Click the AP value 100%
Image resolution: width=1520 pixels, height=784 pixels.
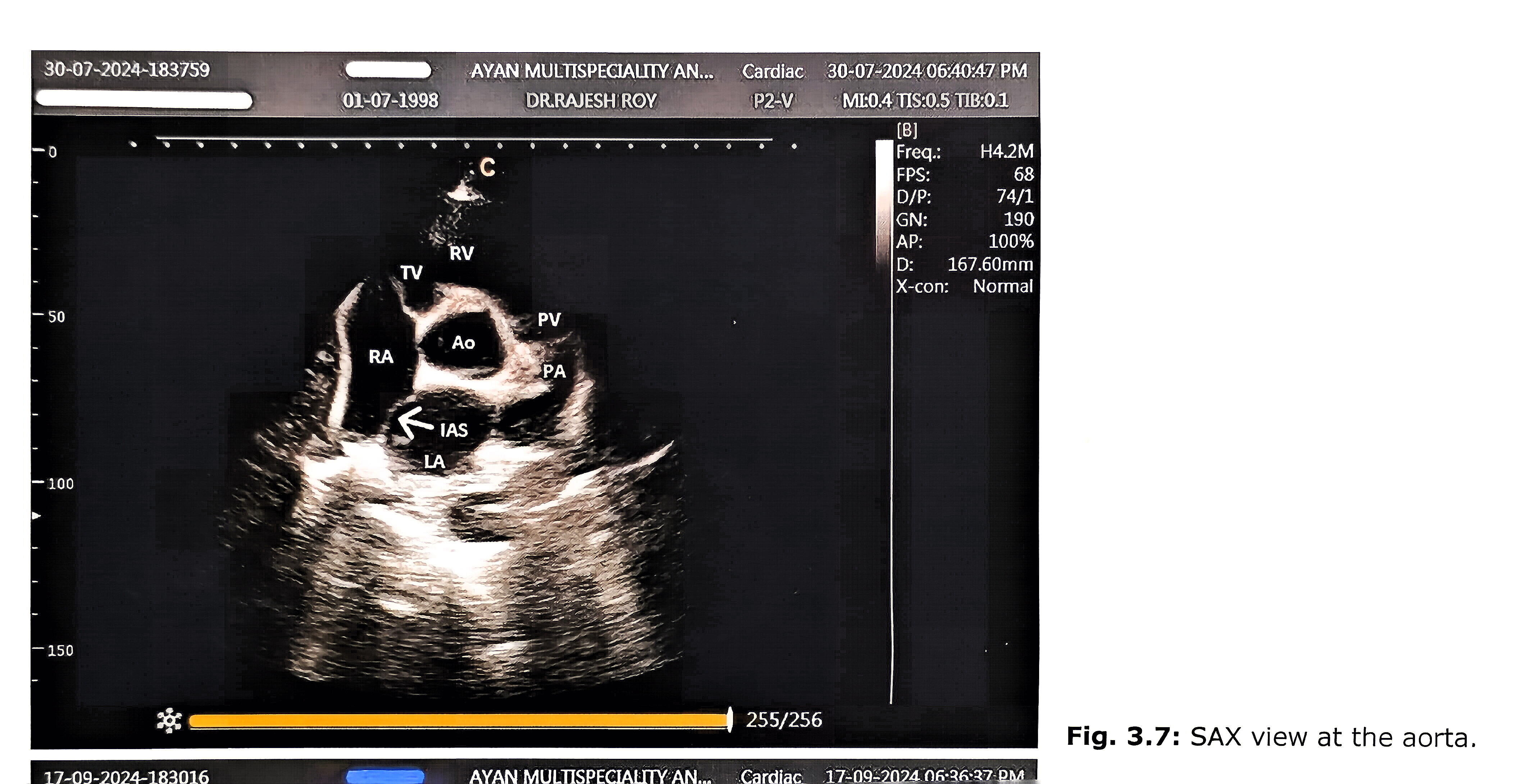[x=1011, y=241]
